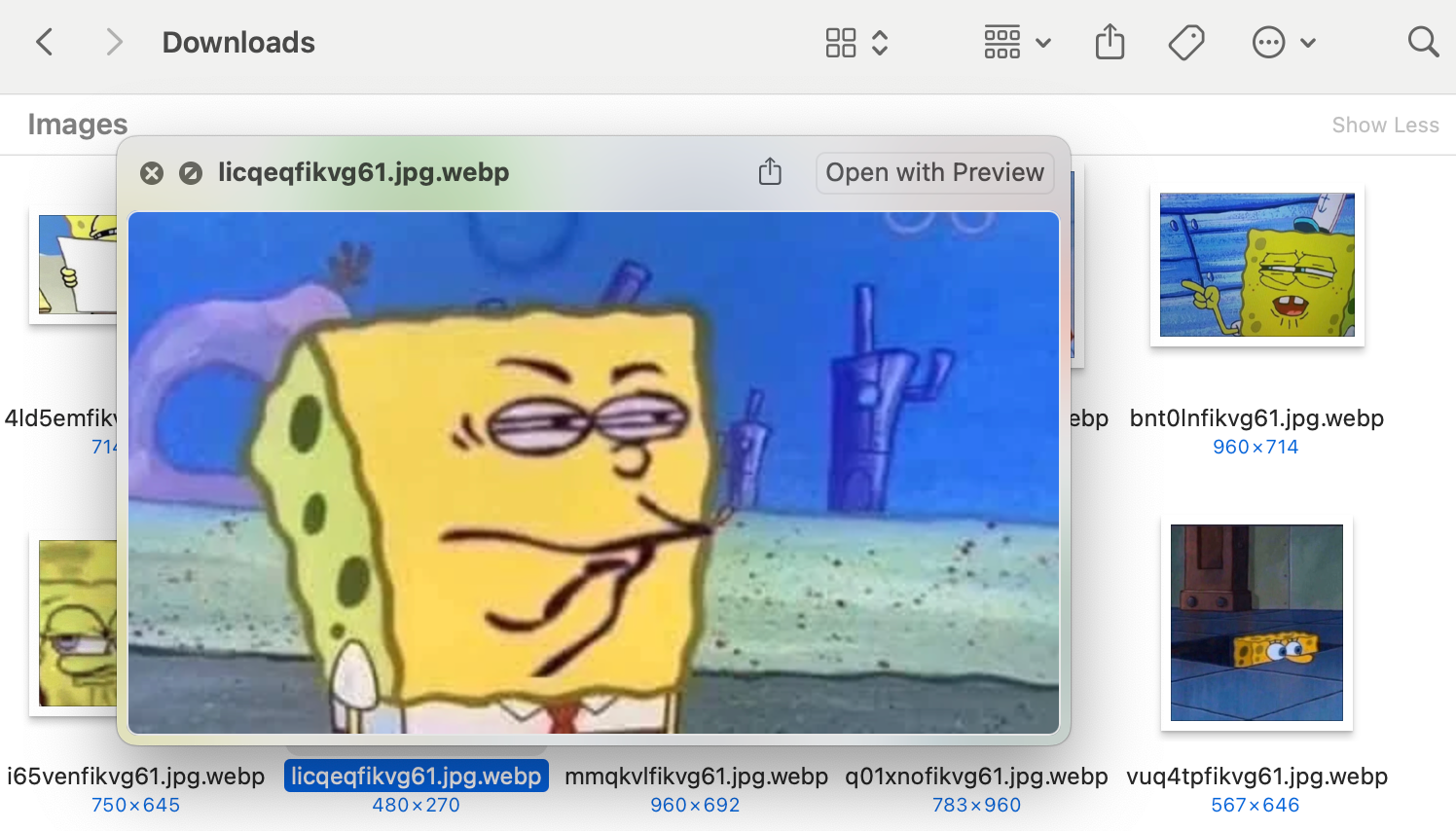Go back with the back arrow
Screen dimensions: 1456x831
click(x=44, y=42)
